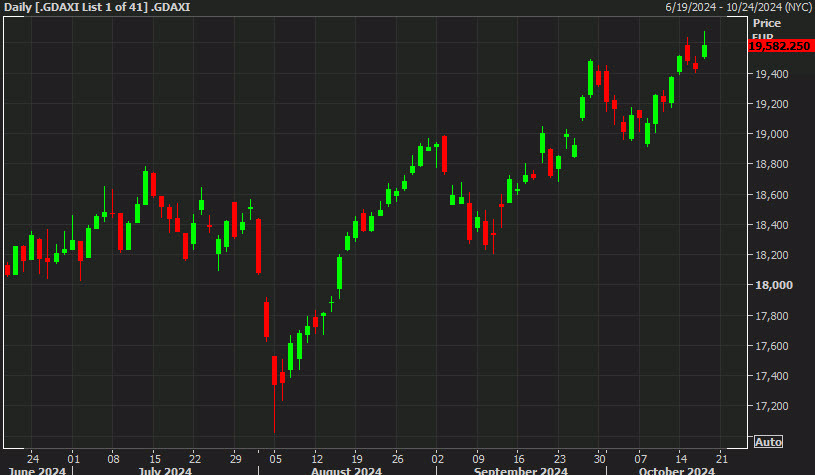Click the last green candle at the chart's right end
The image size is (815, 475).
(704, 47)
